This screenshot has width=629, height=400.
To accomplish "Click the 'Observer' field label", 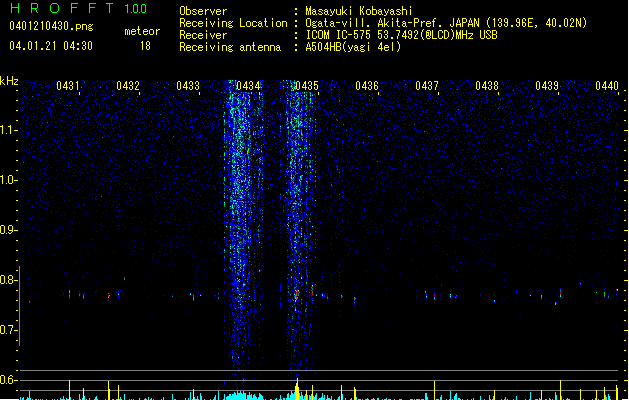I will click(x=203, y=11).
